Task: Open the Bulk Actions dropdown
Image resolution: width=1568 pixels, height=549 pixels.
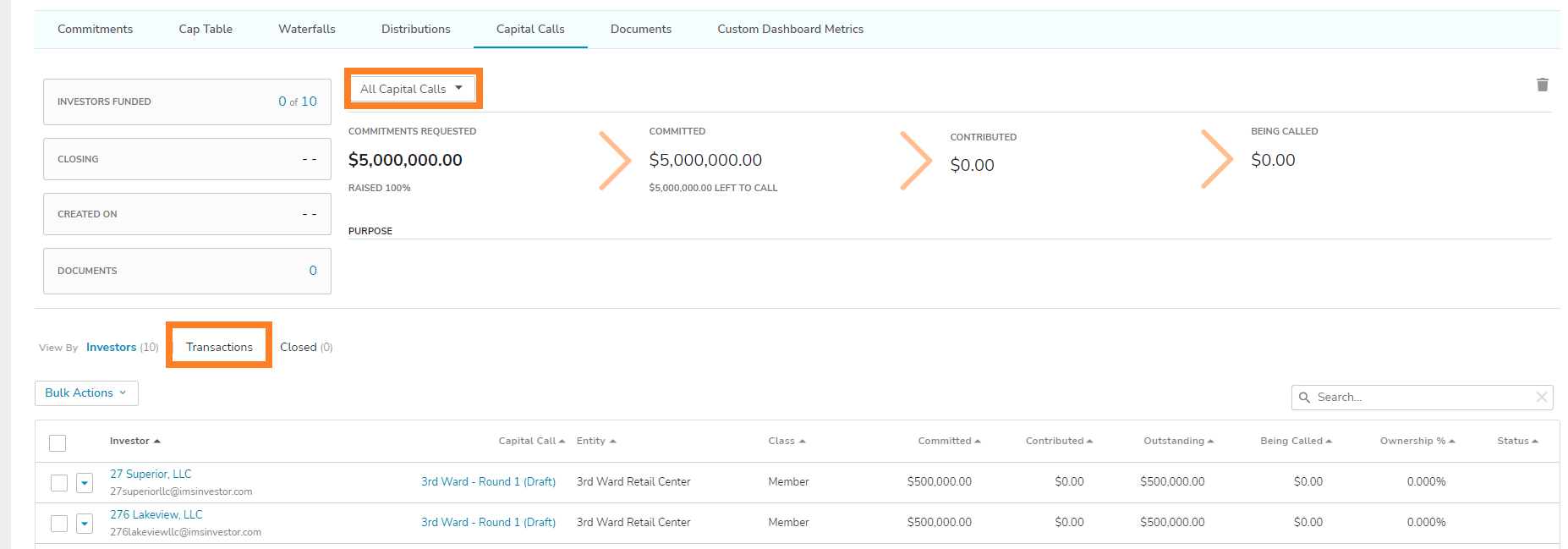Action: 86,393
